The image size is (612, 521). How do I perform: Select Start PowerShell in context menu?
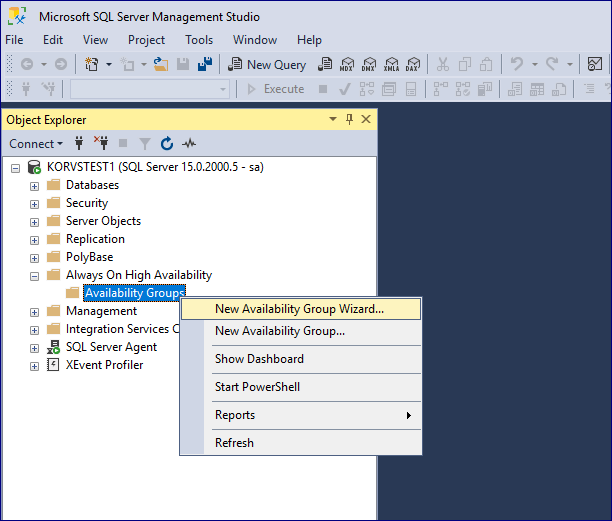pyautogui.click(x=301, y=387)
